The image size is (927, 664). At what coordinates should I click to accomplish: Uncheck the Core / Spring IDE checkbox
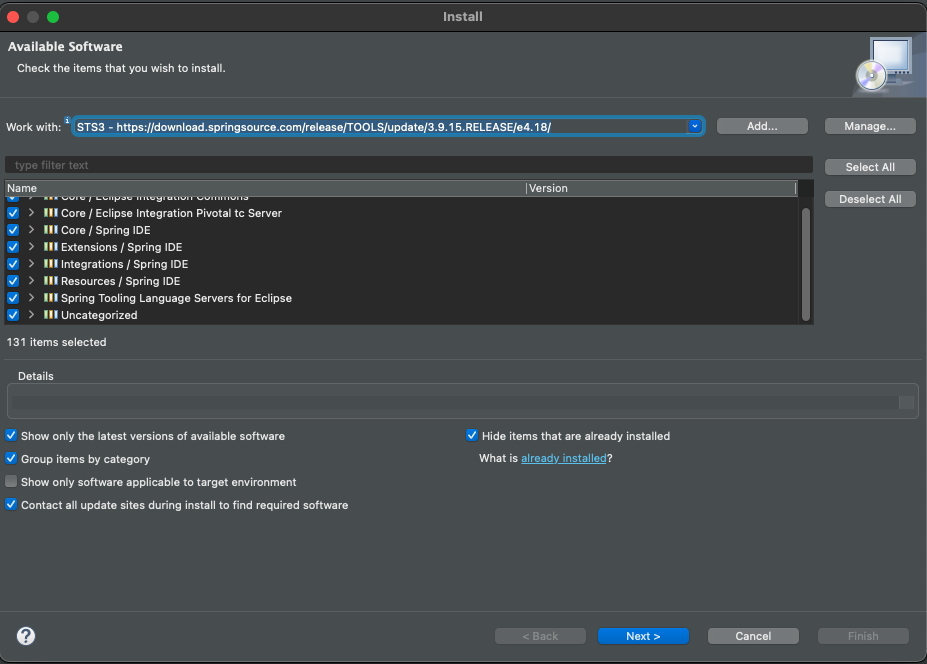tap(13, 230)
